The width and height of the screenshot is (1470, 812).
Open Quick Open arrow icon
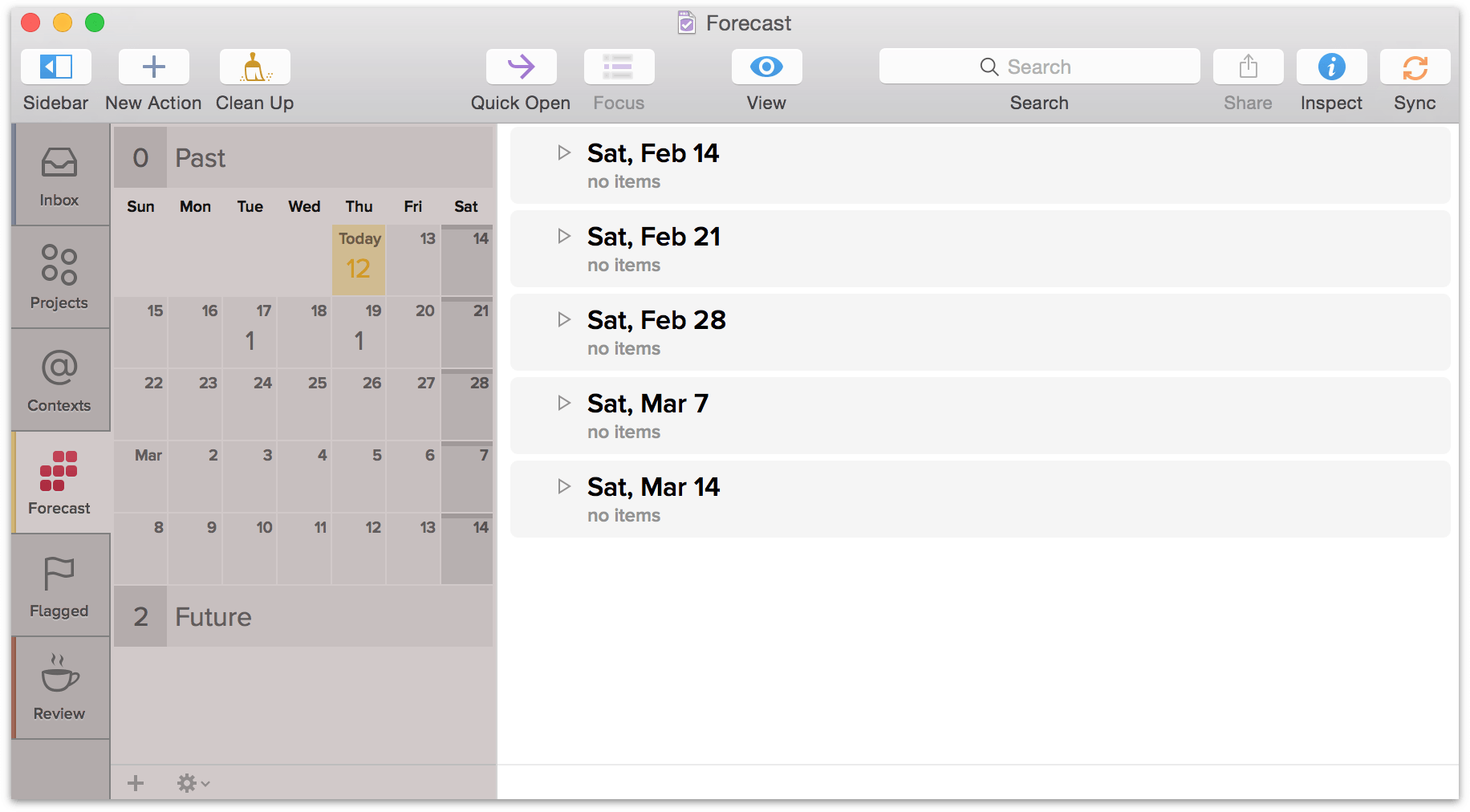tap(521, 67)
